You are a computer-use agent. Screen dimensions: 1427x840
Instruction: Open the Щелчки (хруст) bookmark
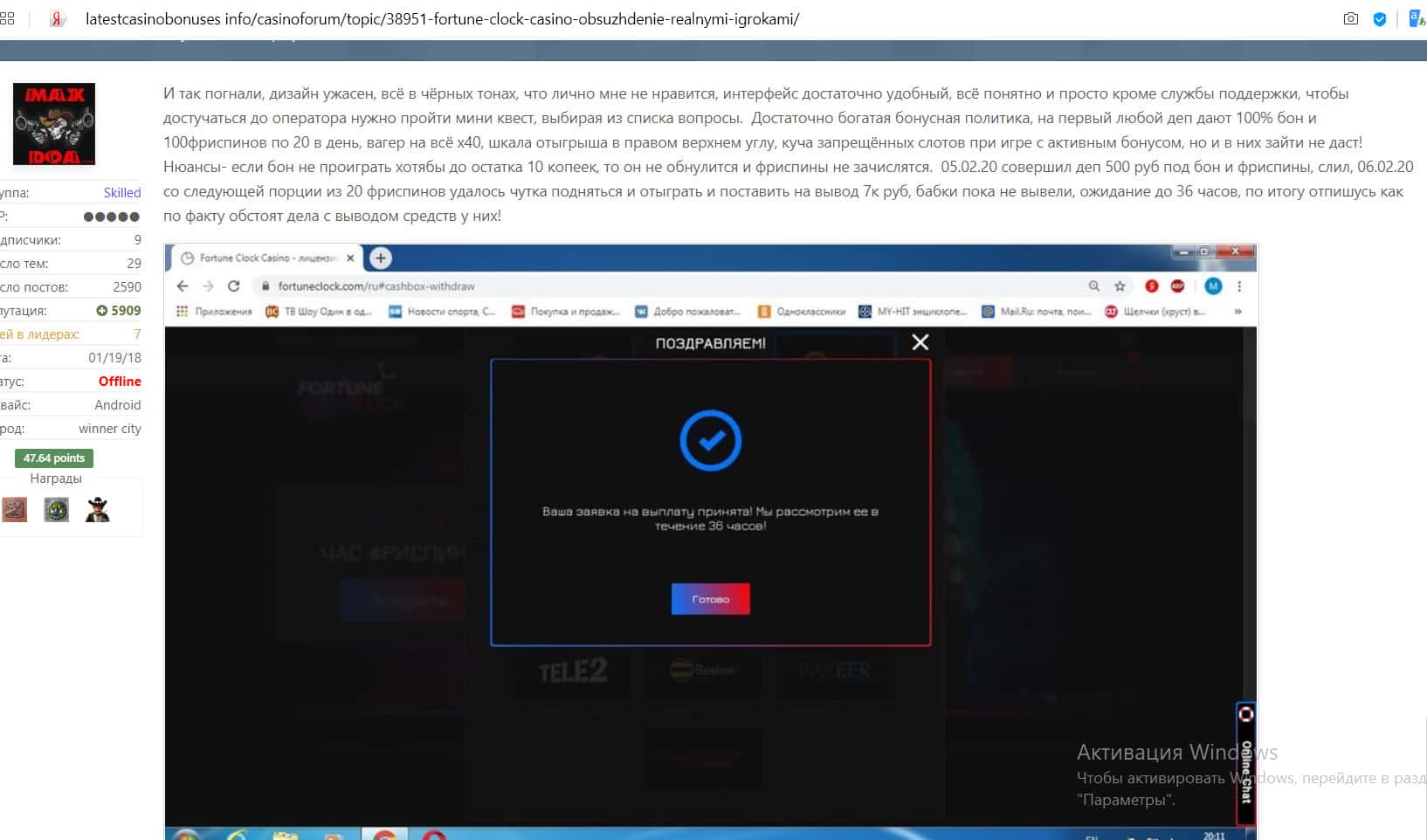(1155, 311)
